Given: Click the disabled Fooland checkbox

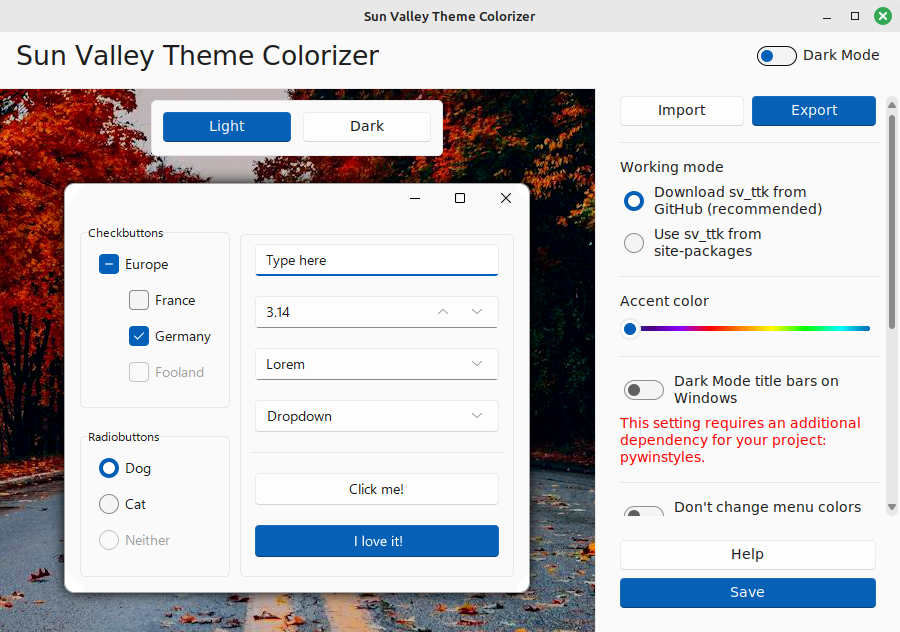Looking at the screenshot, I should click(x=138, y=372).
